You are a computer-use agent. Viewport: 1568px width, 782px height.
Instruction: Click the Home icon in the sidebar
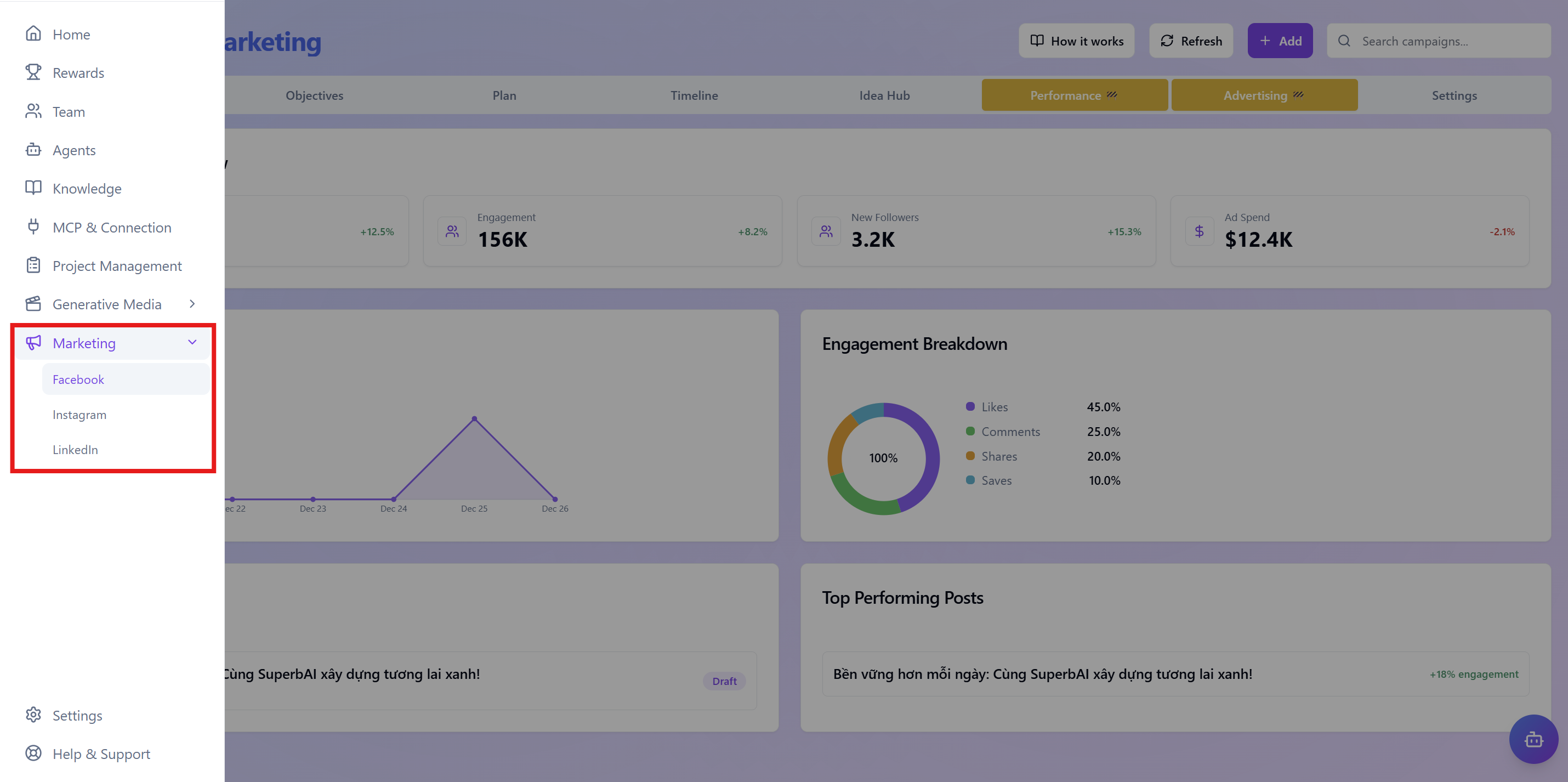(34, 33)
